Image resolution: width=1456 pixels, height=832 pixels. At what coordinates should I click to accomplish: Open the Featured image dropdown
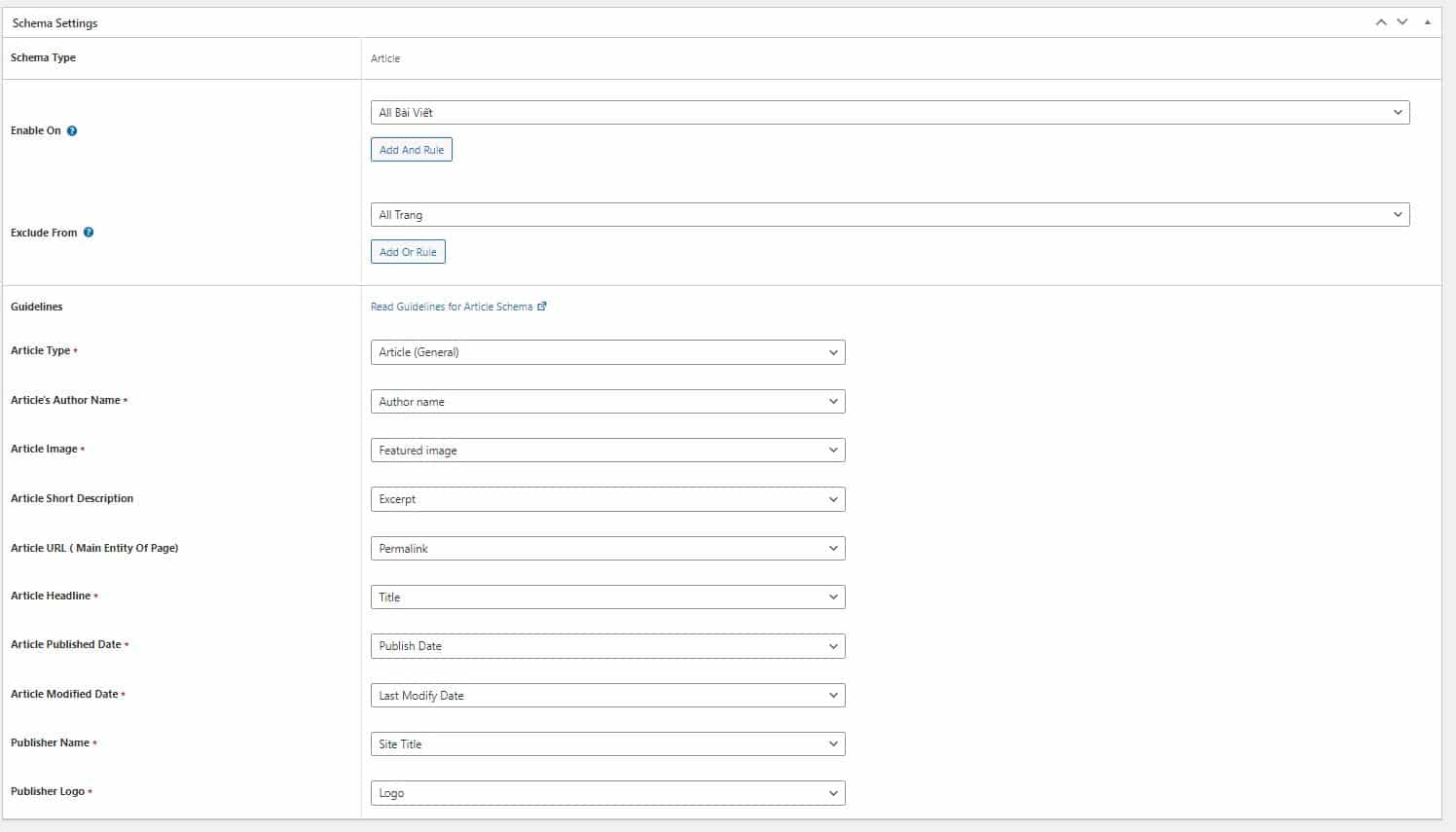pyautogui.click(x=608, y=451)
